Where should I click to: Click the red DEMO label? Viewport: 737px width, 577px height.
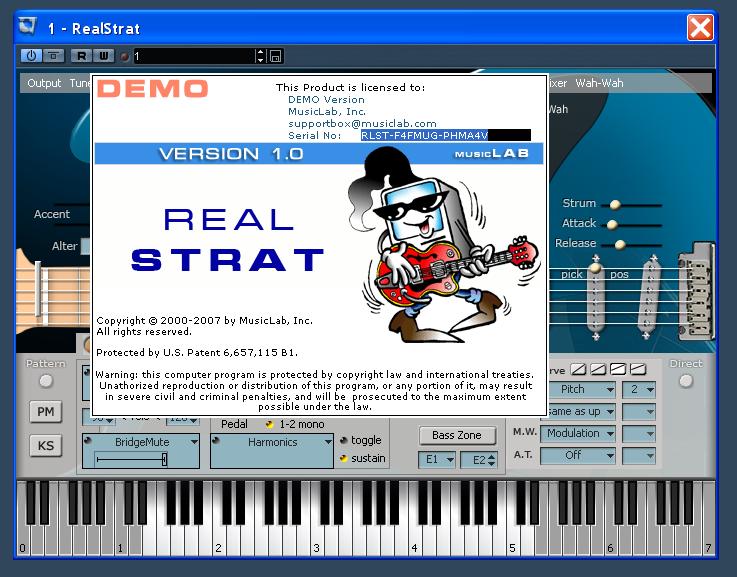(x=152, y=88)
